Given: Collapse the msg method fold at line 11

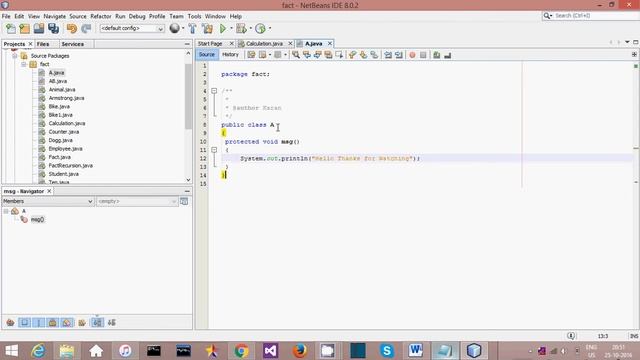Looking at the screenshot, I should (x=214, y=150).
